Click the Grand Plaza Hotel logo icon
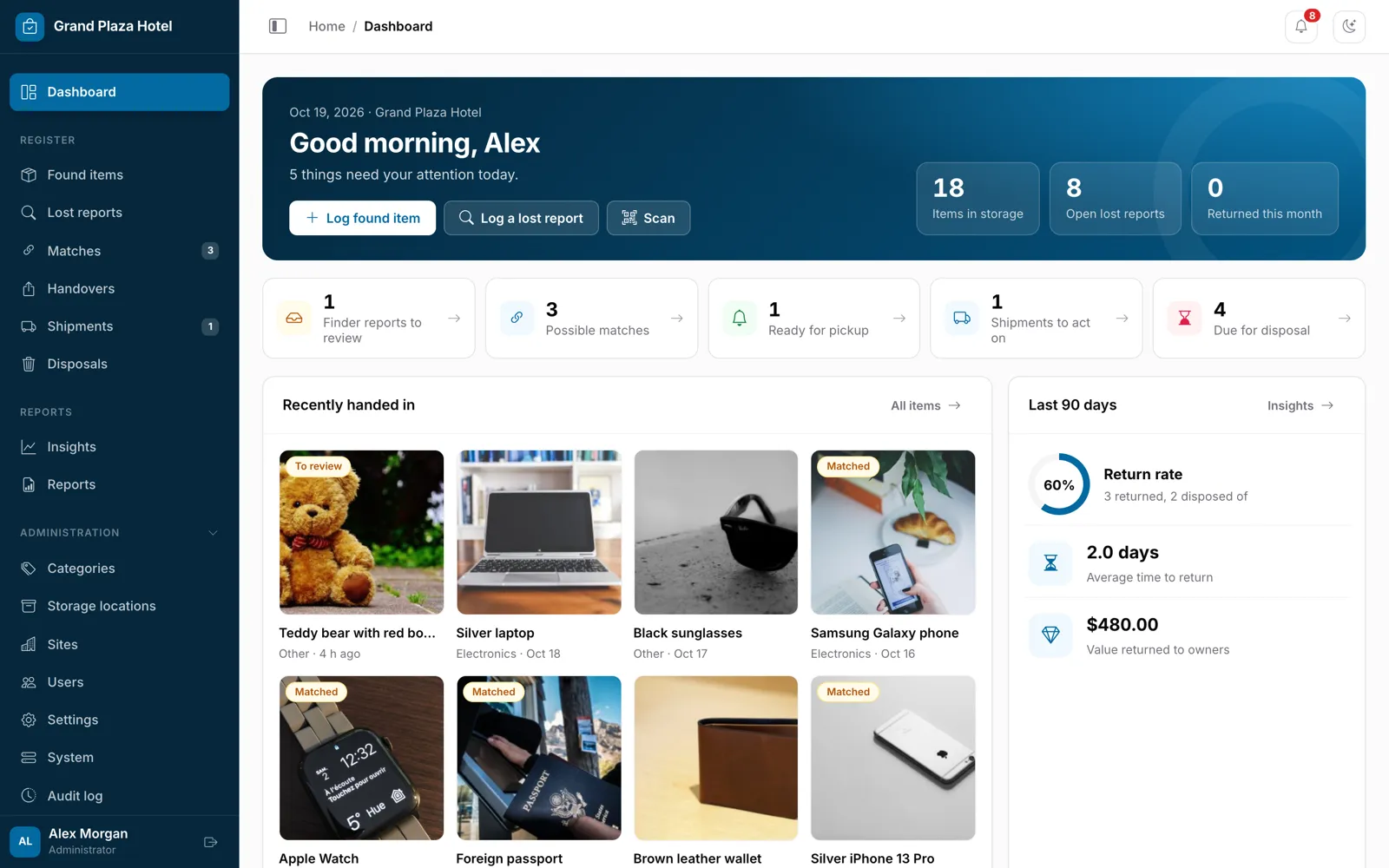 30,26
